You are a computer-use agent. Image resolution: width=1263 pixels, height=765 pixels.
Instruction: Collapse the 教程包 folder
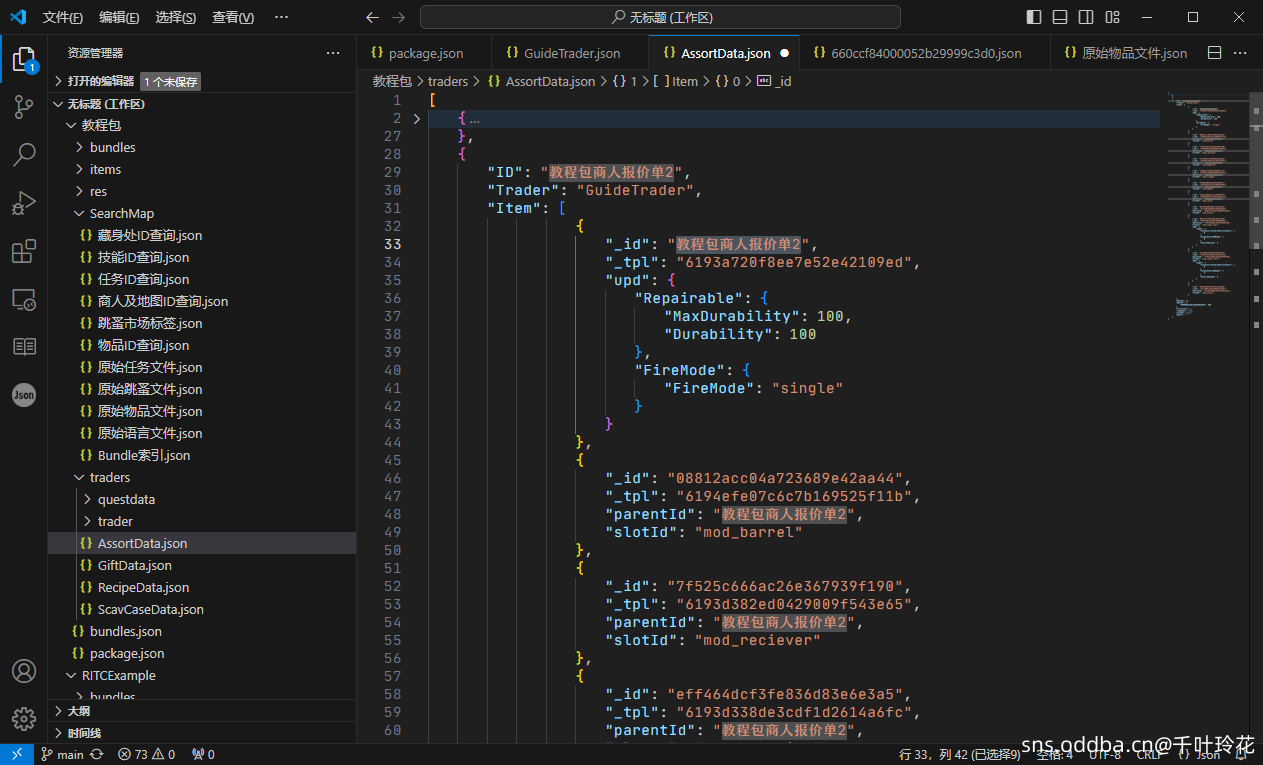pos(71,125)
